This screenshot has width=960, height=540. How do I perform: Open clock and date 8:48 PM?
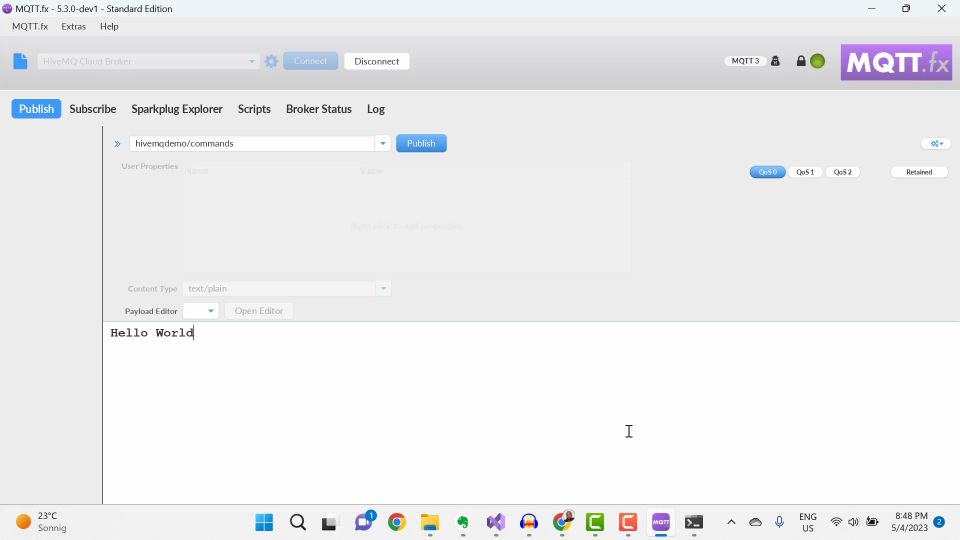pos(911,522)
